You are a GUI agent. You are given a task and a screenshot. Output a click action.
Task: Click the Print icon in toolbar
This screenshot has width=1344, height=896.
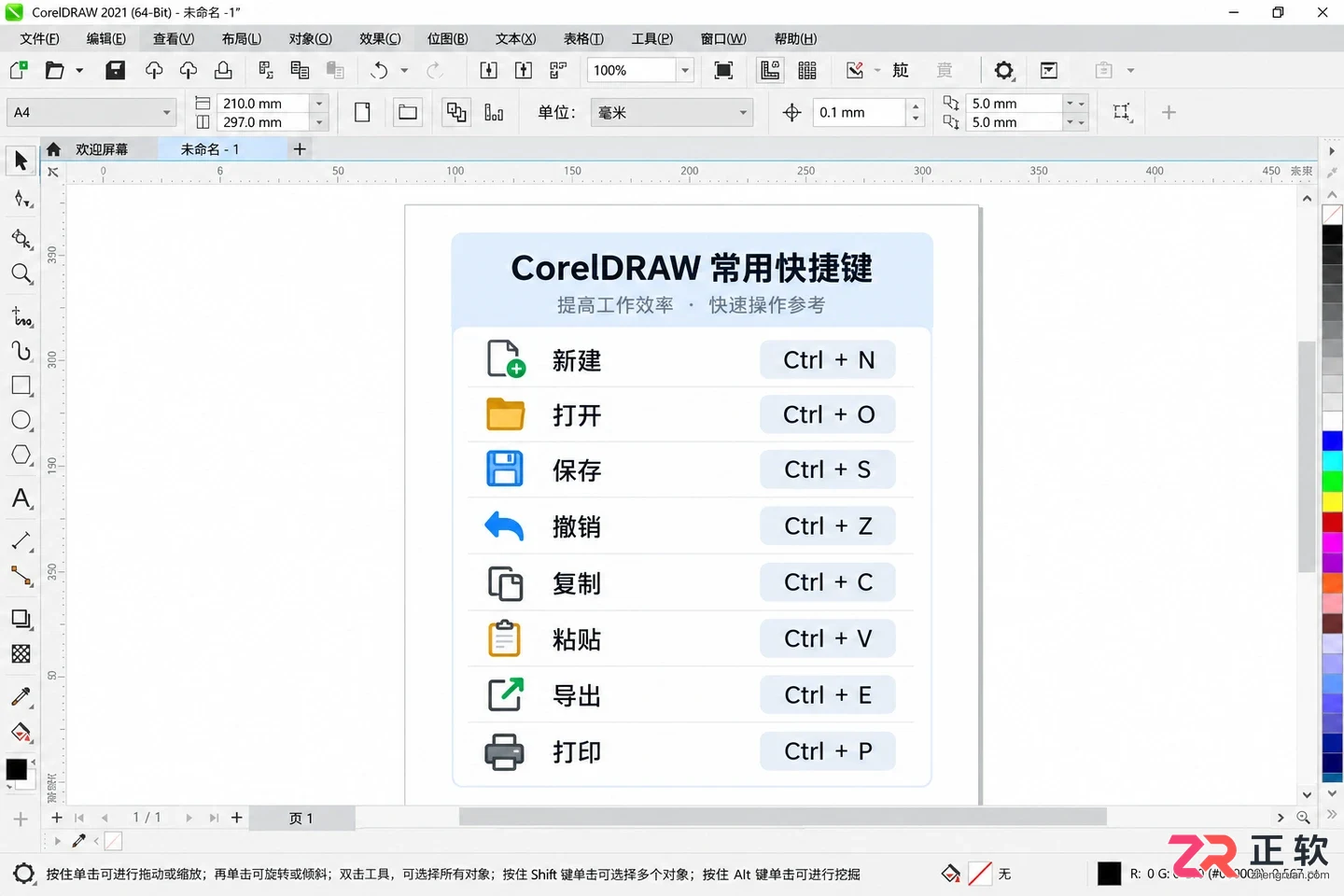223,70
